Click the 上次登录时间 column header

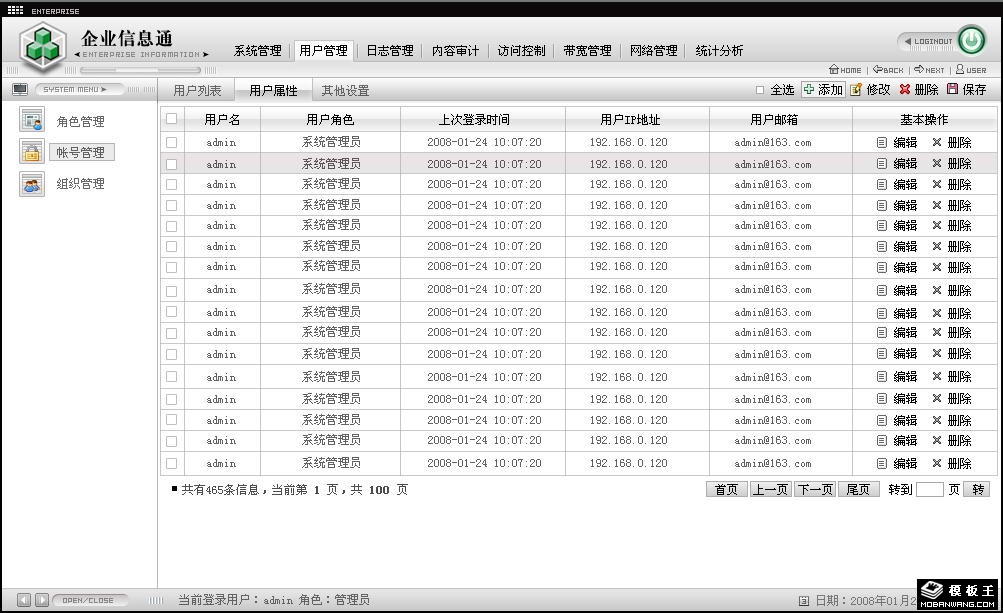click(483, 119)
